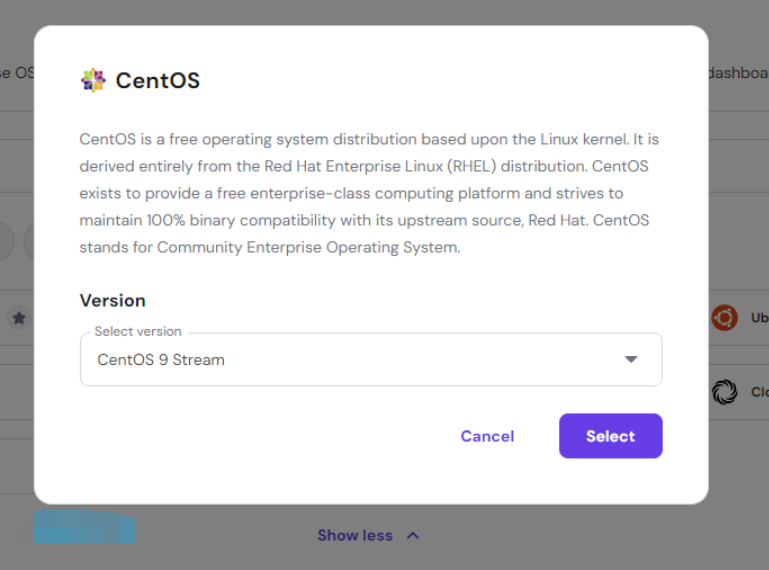Click the round chip at the left edge

[x=7, y=242]
